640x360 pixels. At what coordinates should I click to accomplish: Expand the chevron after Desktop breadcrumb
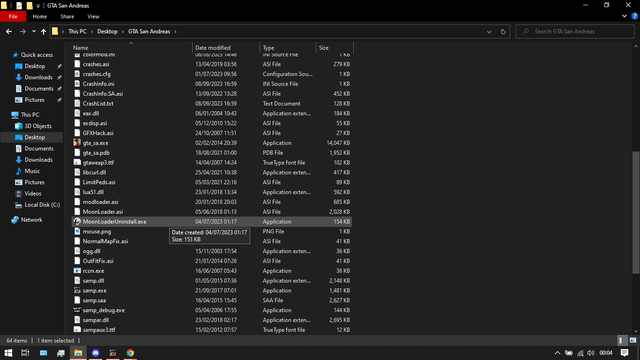(x=123, y=31)
